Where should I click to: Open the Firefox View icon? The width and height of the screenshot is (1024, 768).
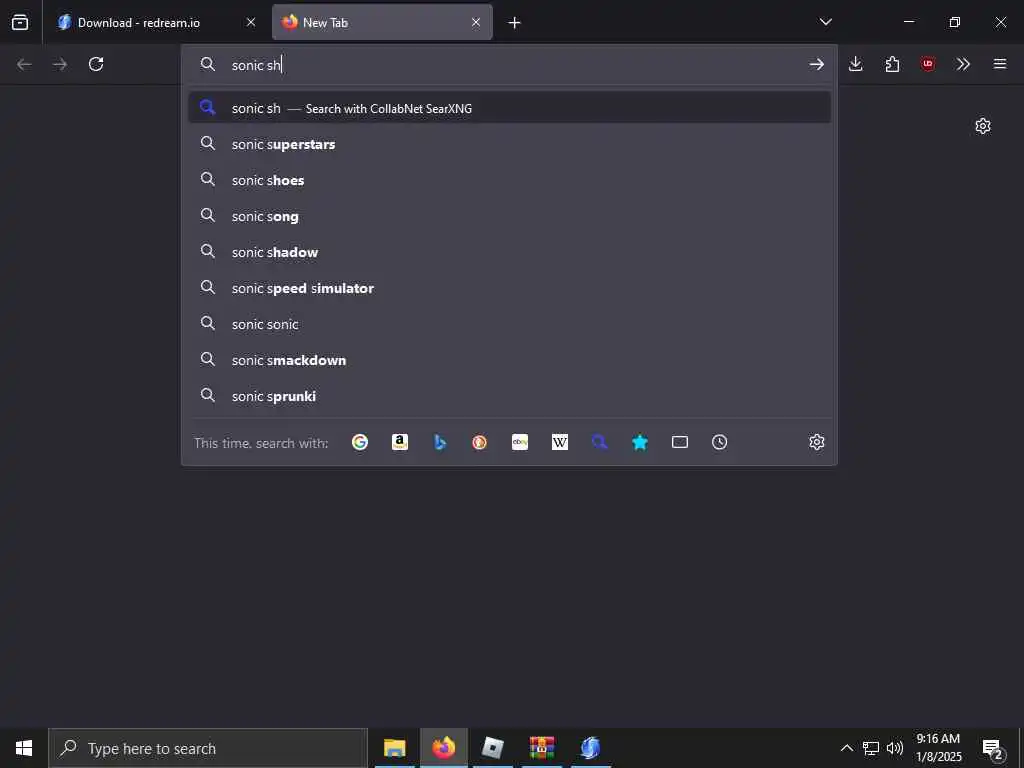20,23
